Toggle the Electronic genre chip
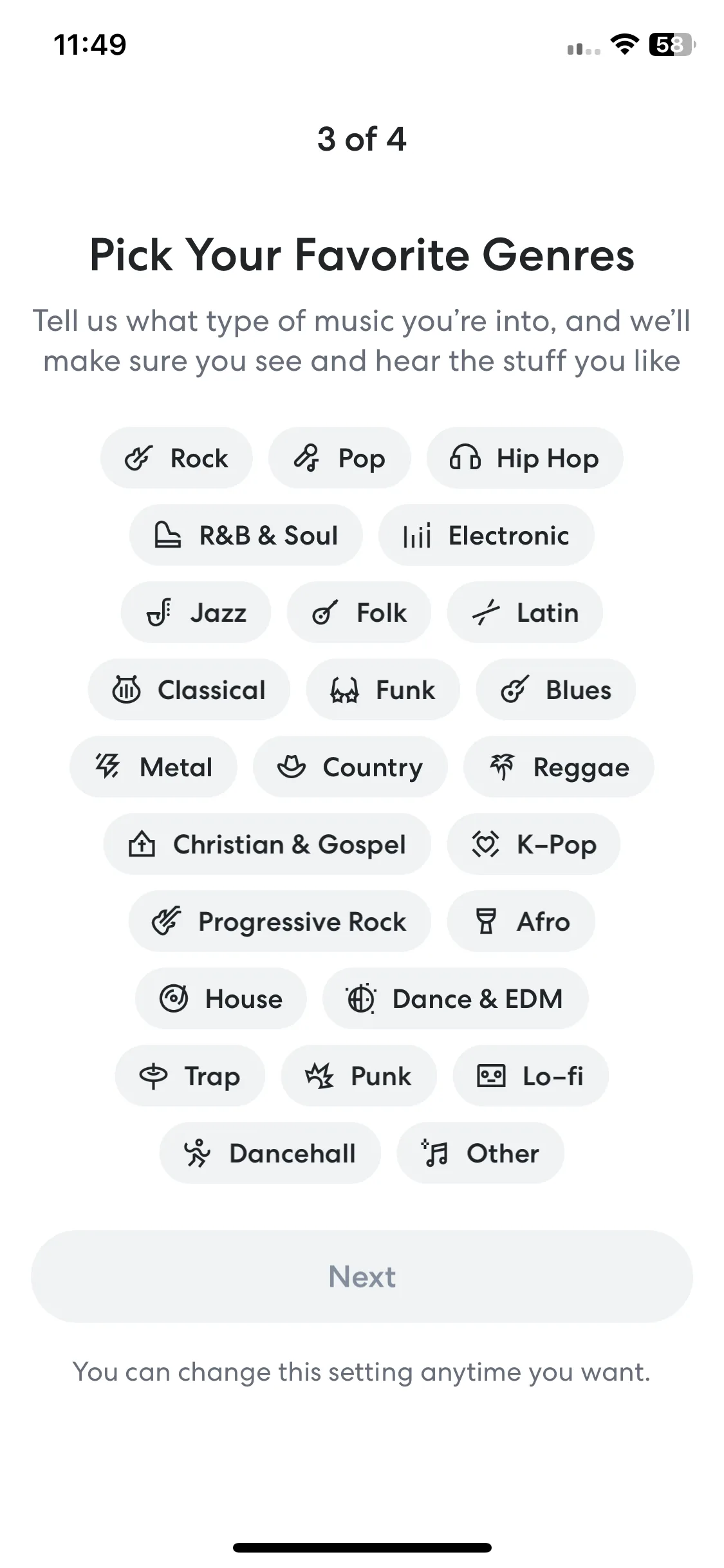The width and height of the screenshot is (724, 1568). coord(486,535)
